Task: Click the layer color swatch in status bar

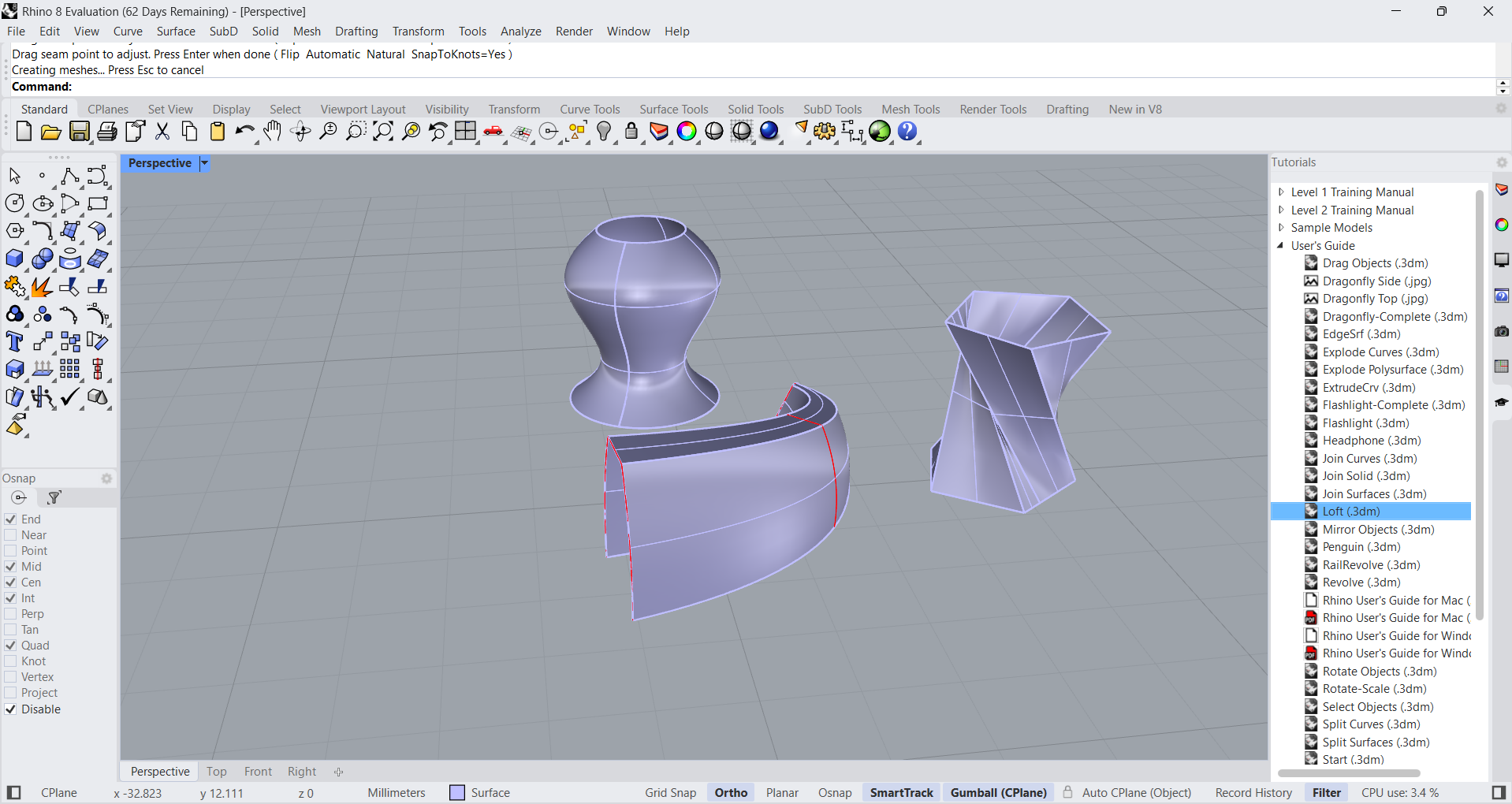Action: coord(457,793)
